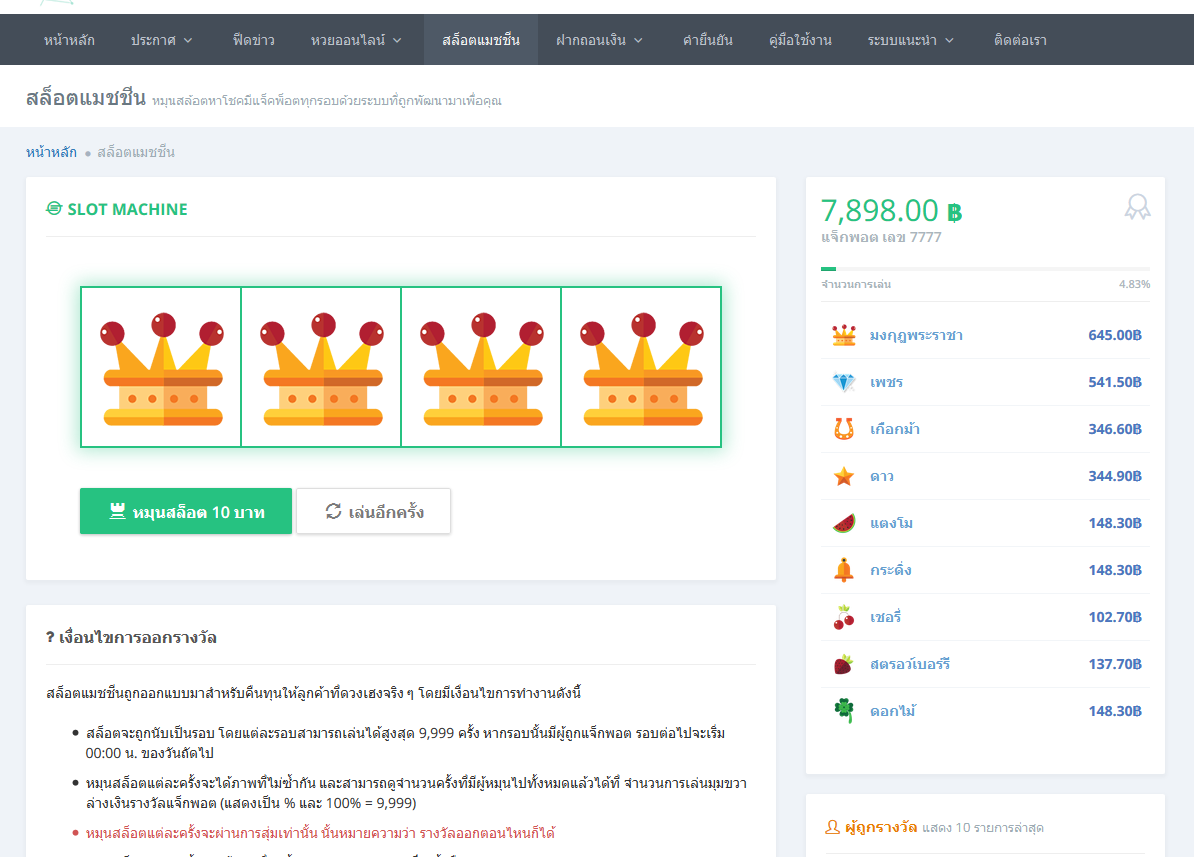Open the คู่มือใช้งาน menu item

pos(800,40)
